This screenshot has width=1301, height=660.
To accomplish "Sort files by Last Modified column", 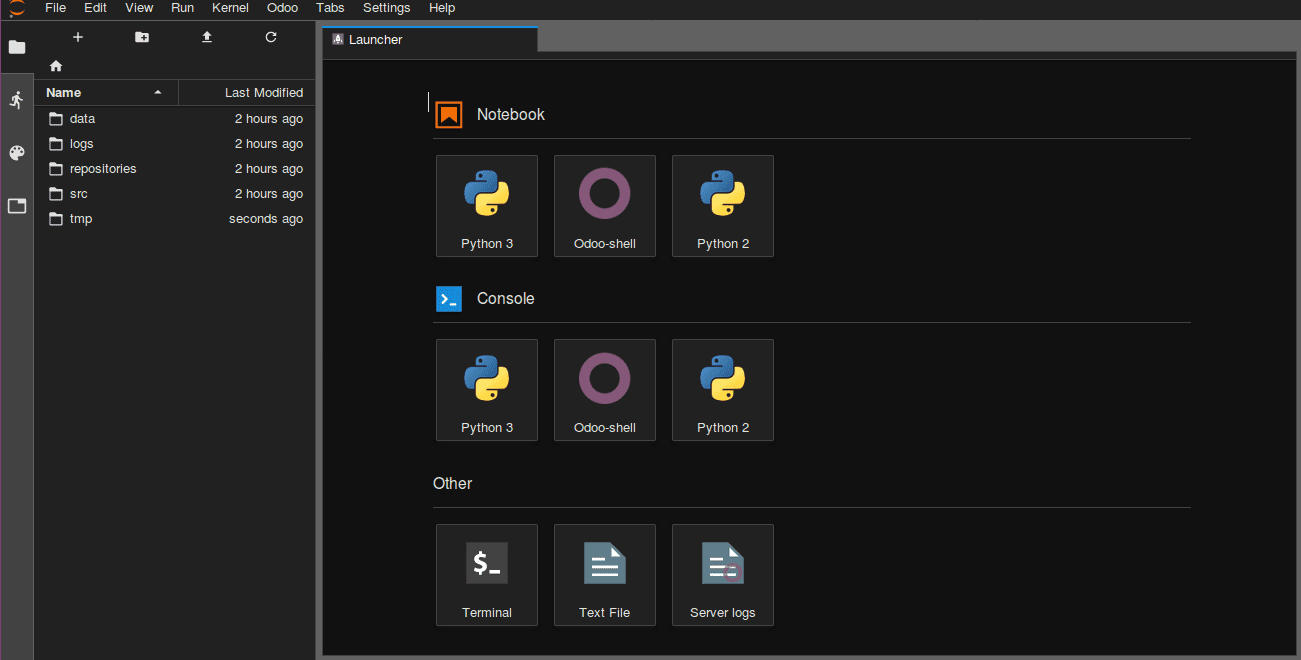I will pos(247,93).
